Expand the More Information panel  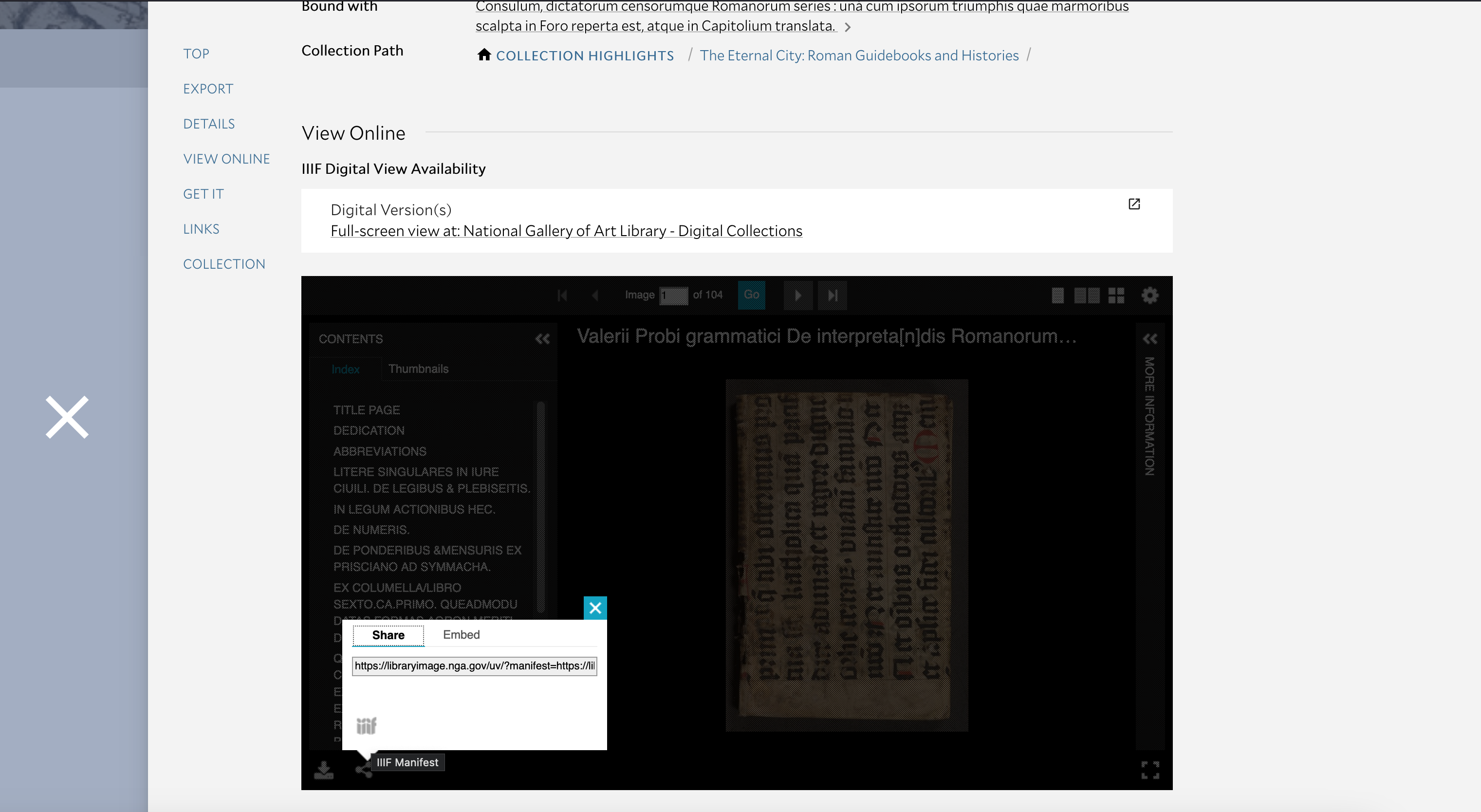1150,339
